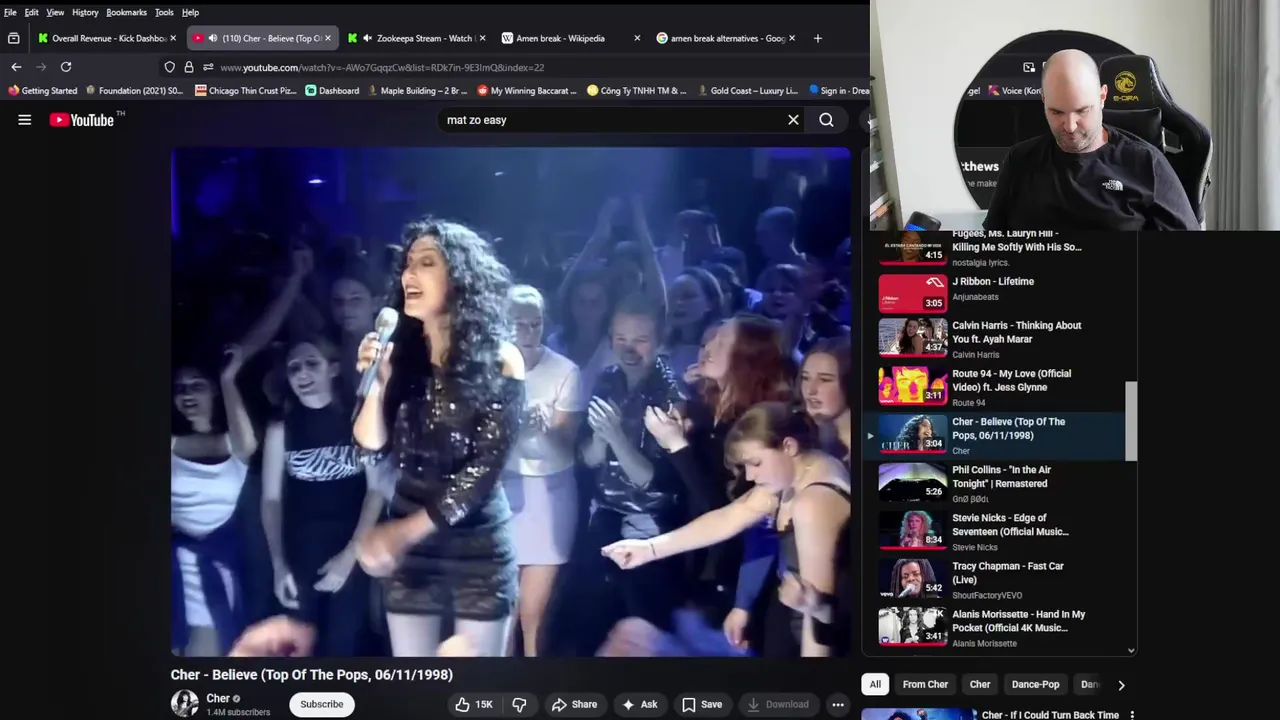Close the Amen break Wikipedia tab
This screenshot has height=720, width=1280.
(637, 38)
